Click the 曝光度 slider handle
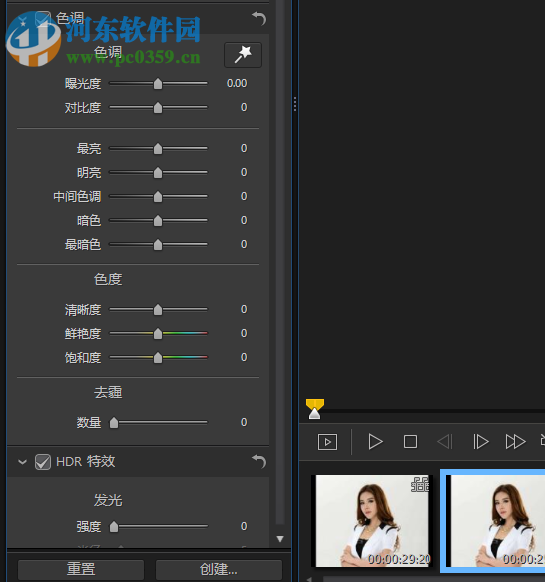This screenshot has height=582, width=545. pyautogui.click(x=158, y=84)
